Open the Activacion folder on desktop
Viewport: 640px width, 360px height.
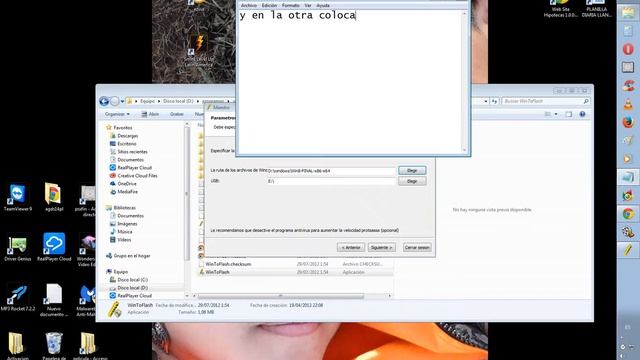click(x=17, y=346)
